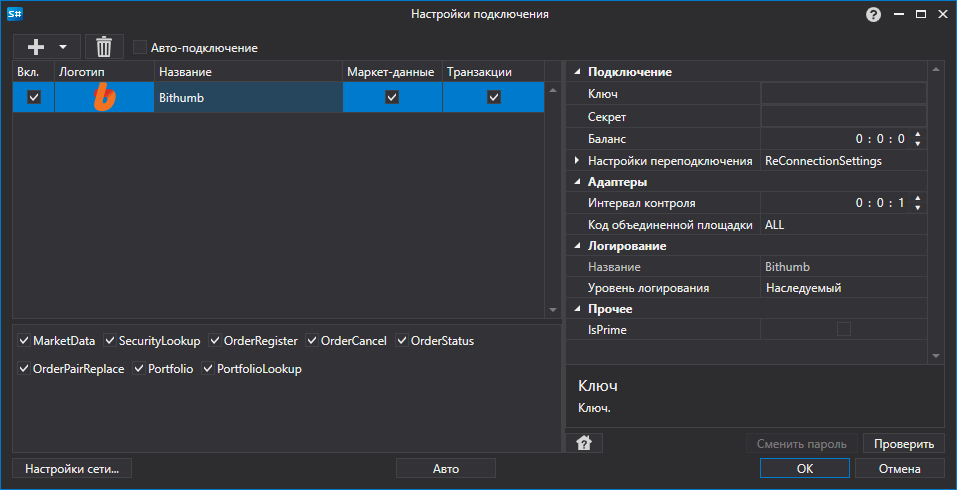Screen dimensions: 957x490
Task: Collapse the Логирование section
Action: 577,246
